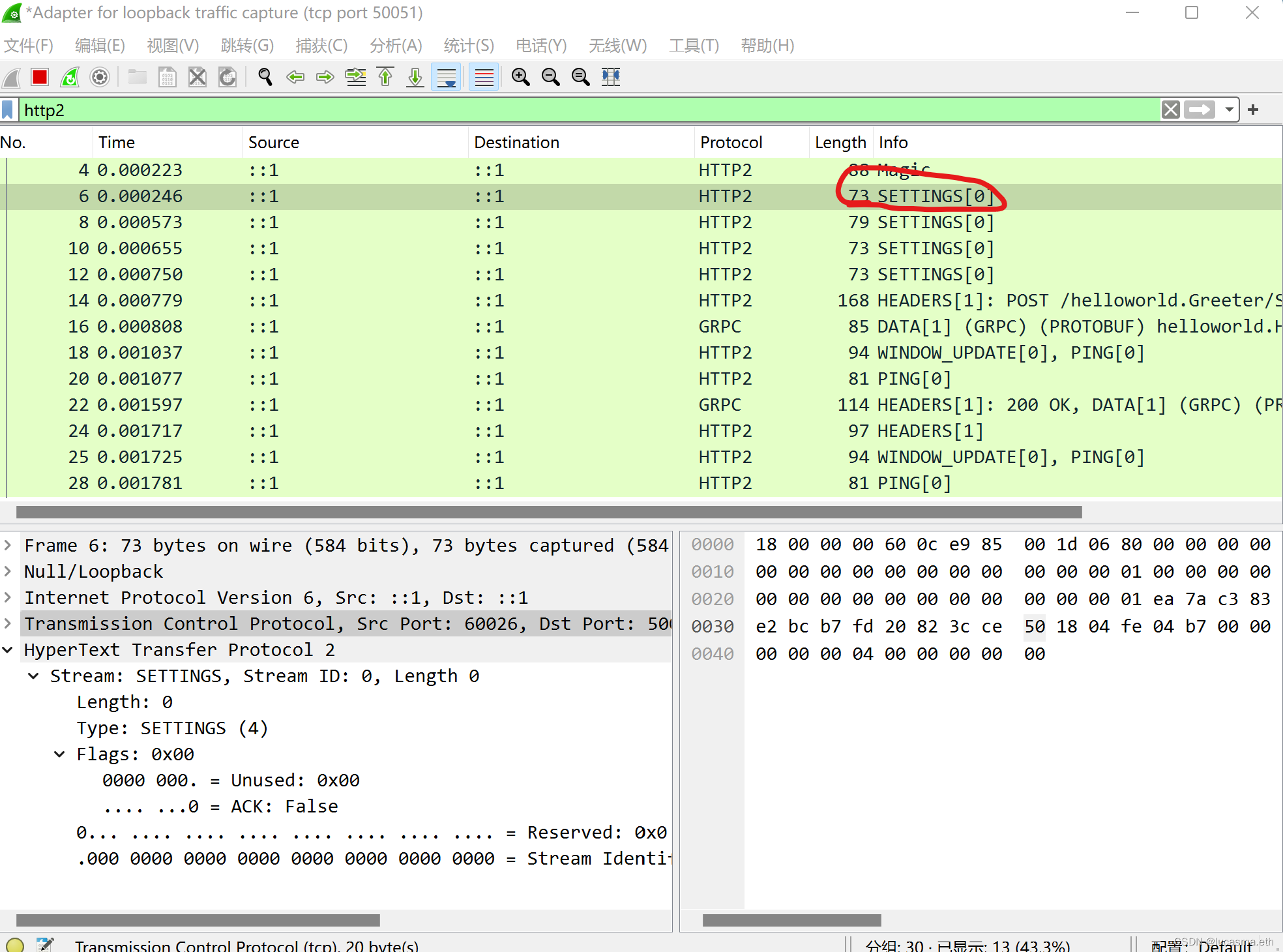Click the packet details horizontal scrollbar
Screen dimensions: 1283x952
pos(198,920)
